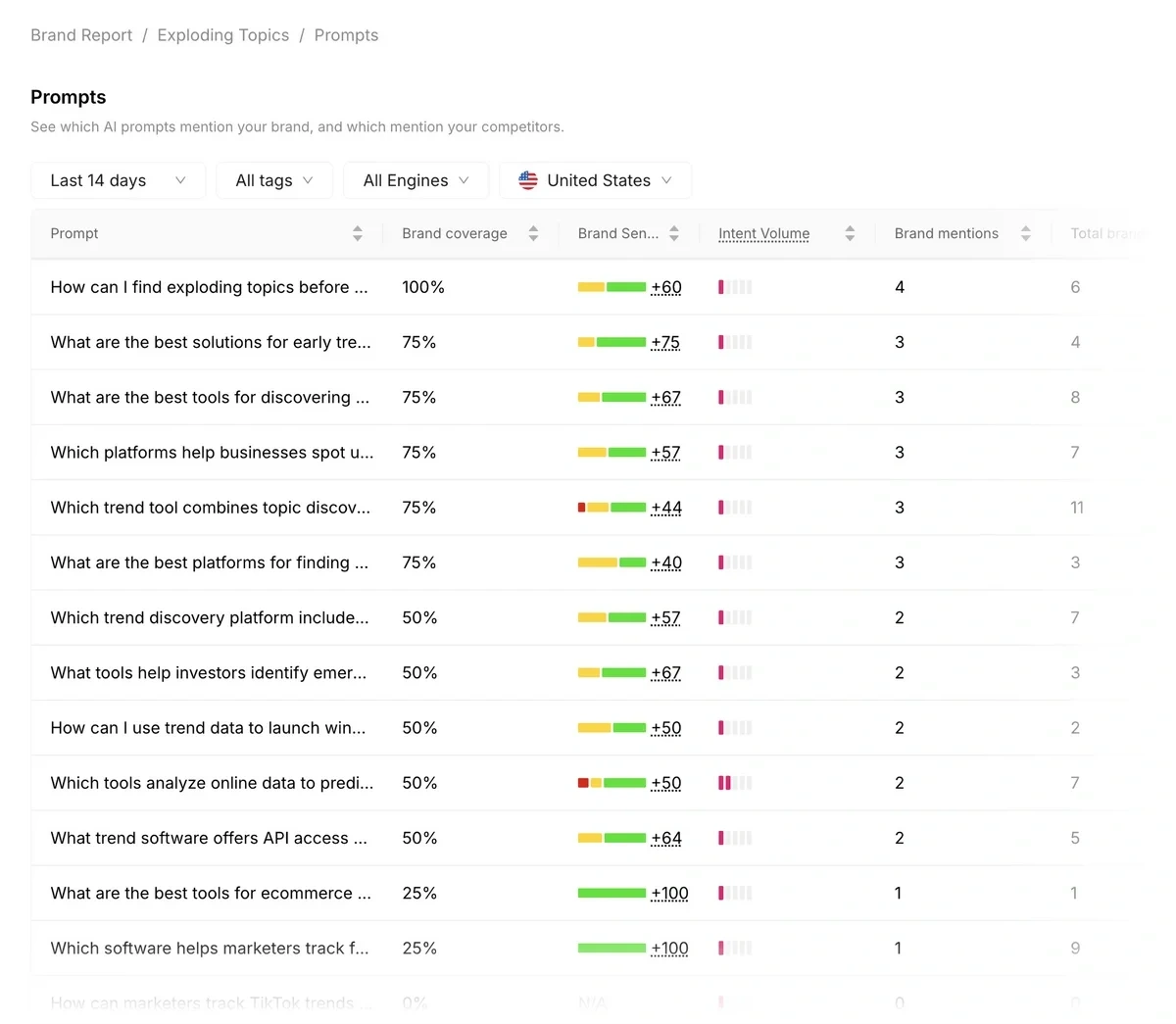
Task: Click sentiment bar in 'Which tools analyze online data' row
Action: coord(612,783)
